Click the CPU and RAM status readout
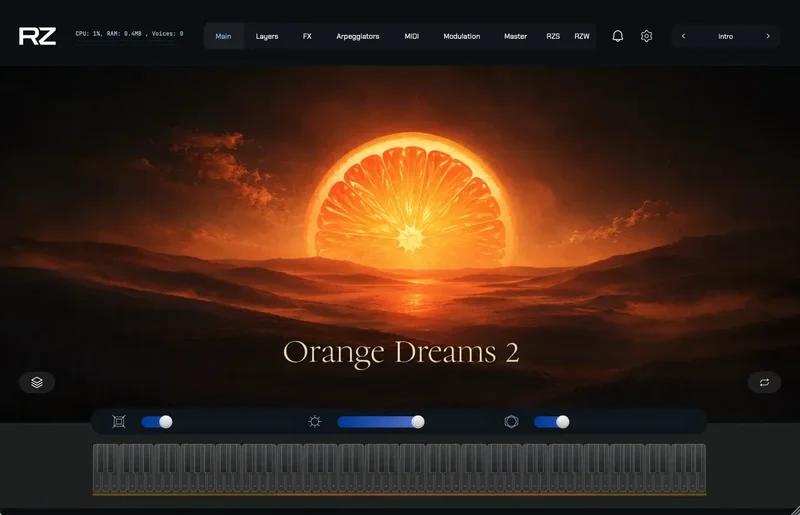This screenshot has width=800, height=515. pyautogui.click(x=129, y=34)
